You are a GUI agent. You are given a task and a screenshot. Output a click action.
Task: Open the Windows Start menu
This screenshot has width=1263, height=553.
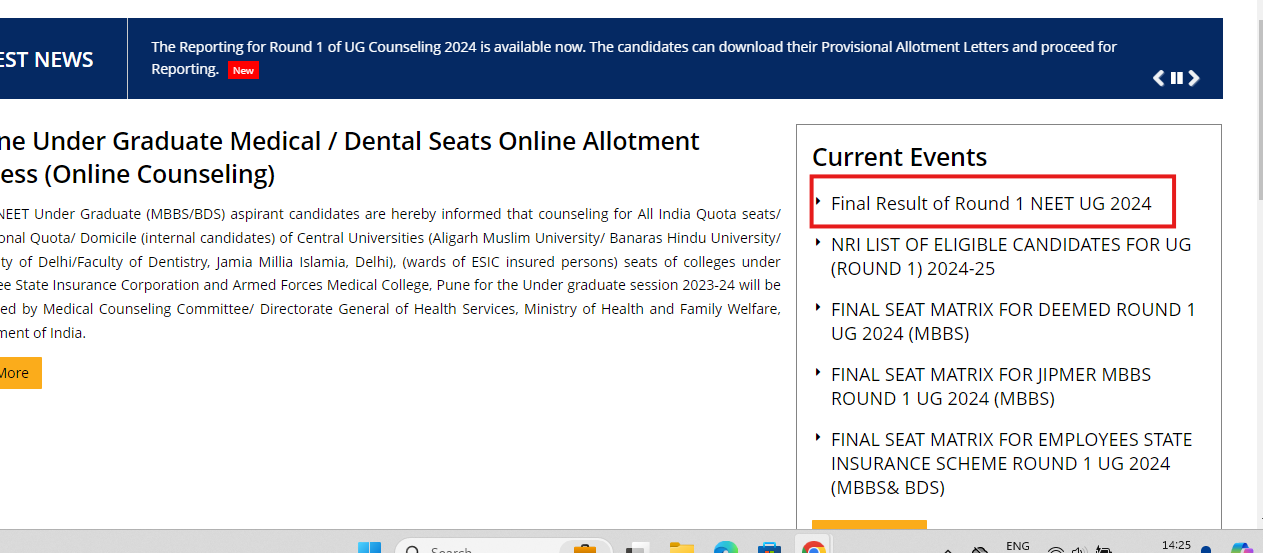(369, 548)
